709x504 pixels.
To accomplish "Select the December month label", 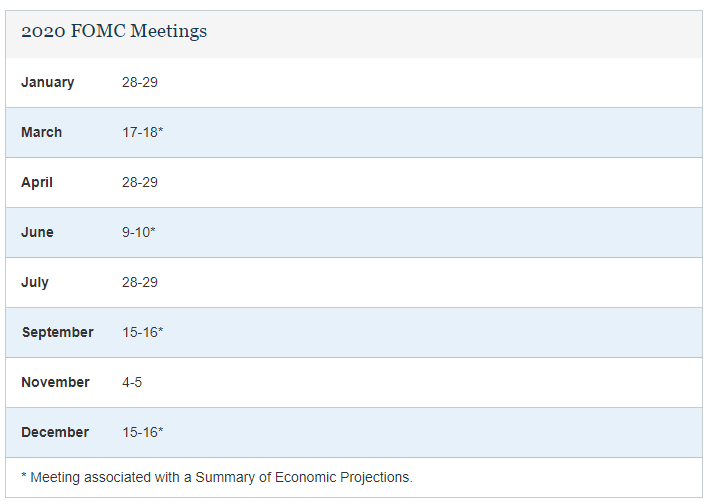I will coord(55,432).
